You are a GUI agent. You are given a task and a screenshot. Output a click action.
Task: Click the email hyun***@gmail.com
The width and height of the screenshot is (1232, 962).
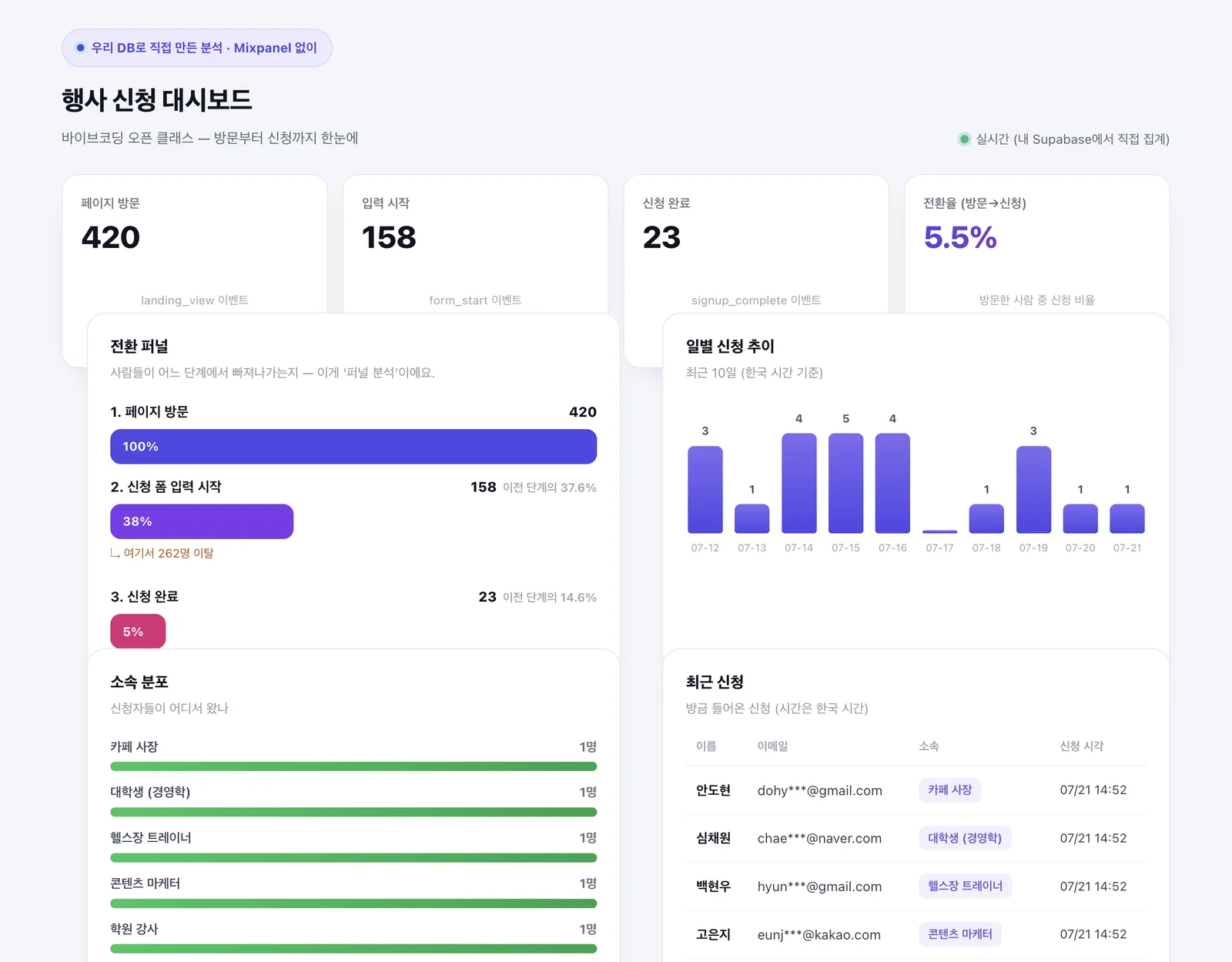pos(819,887)
